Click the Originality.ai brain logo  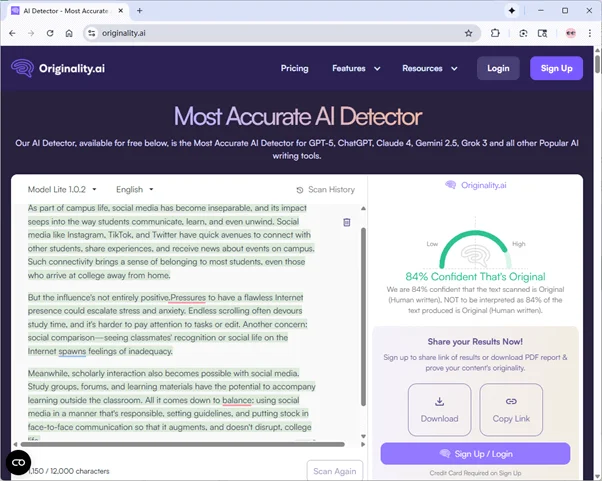tap(22, 68)
